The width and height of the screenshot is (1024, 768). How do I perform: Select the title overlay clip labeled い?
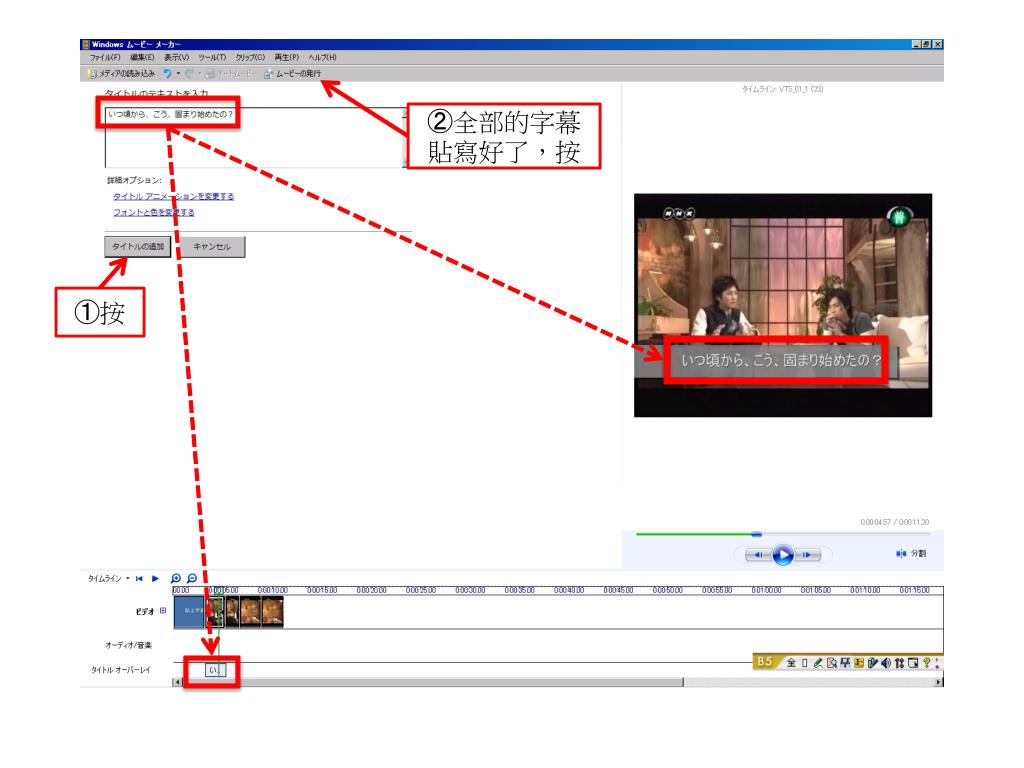coord(216,669)
